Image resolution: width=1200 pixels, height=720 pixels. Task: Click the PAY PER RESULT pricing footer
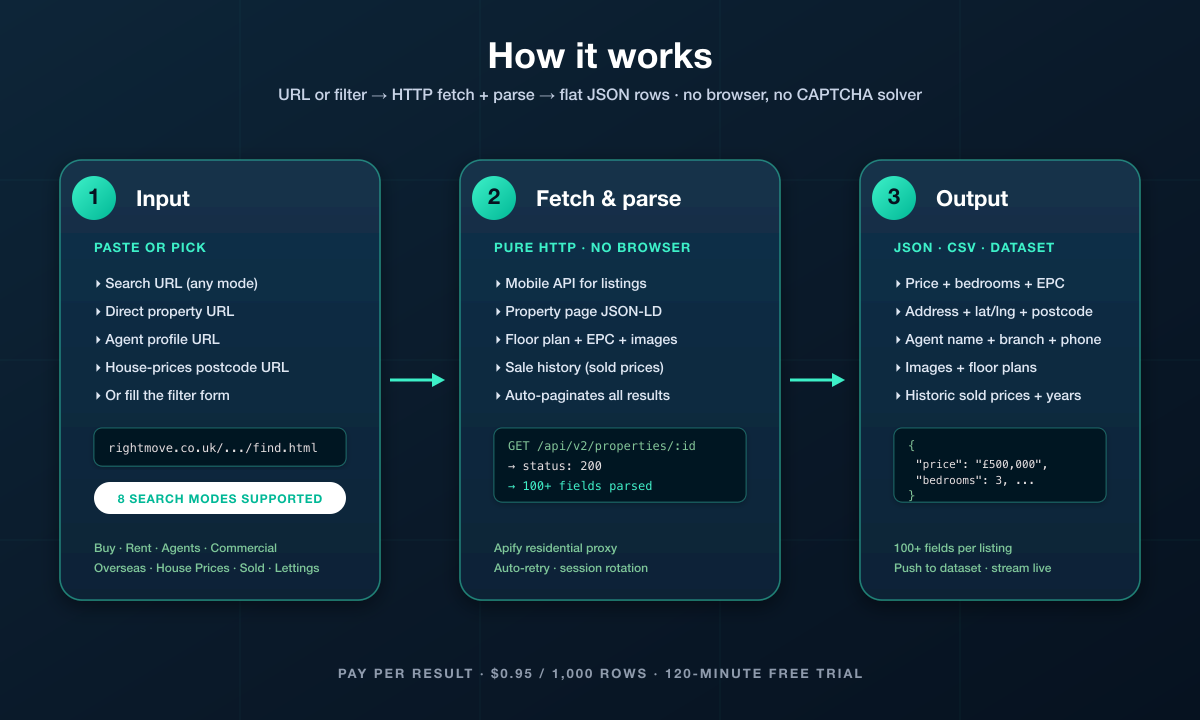[600, 674]
